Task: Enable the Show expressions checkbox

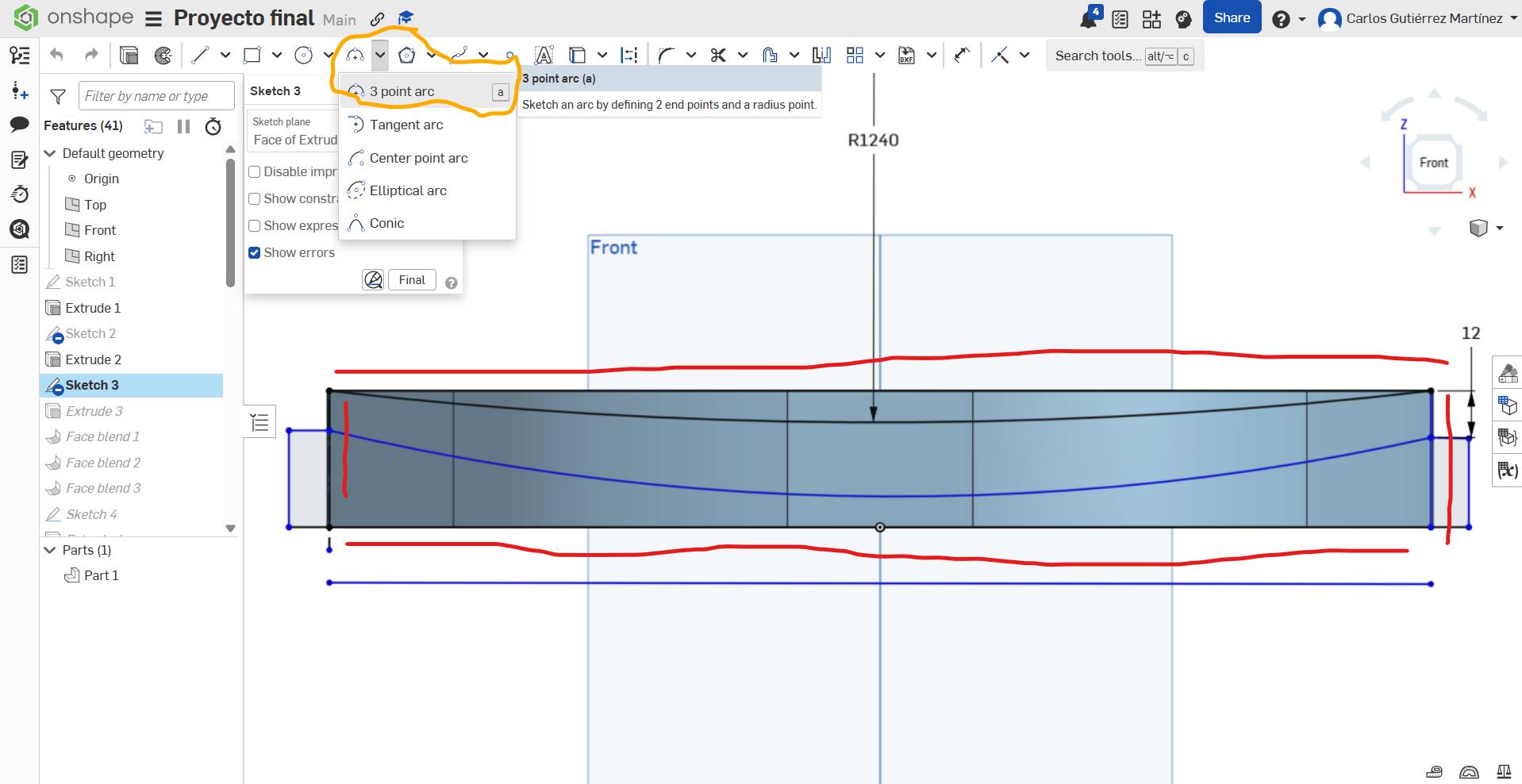Action: coord(255,226)
